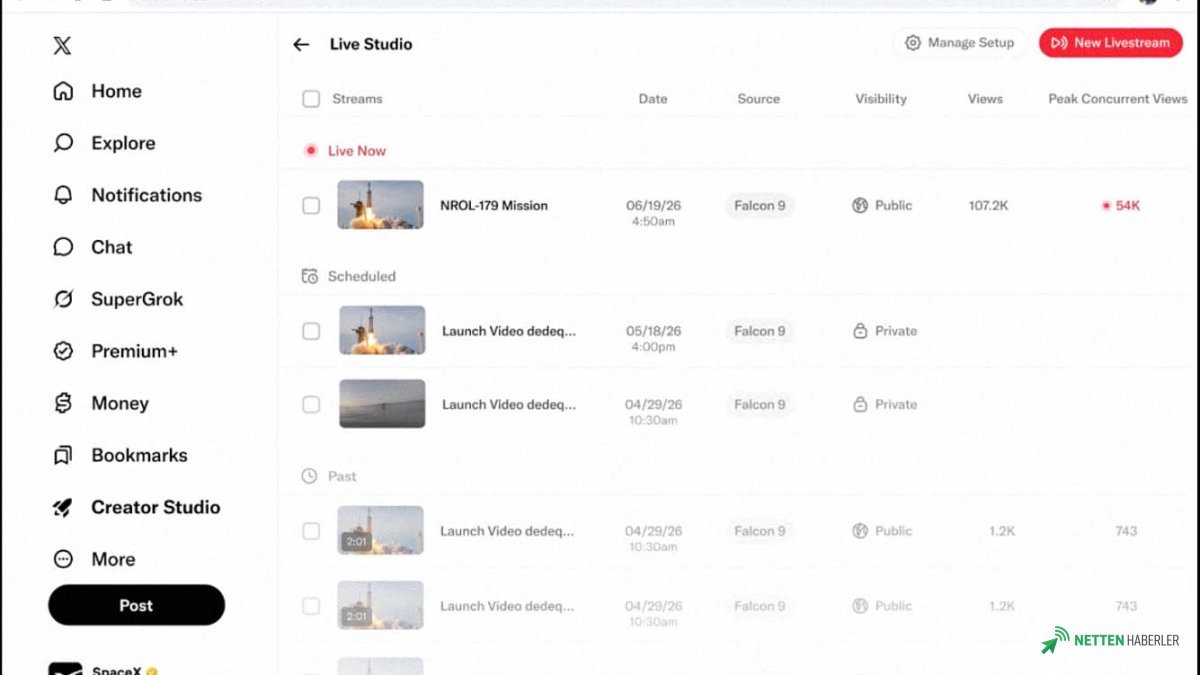Click Falcon 9 tag on 05/18/26 row
Image resolution: width=1200 pixels, height=675 pixels.
click(x=760, y=331)
